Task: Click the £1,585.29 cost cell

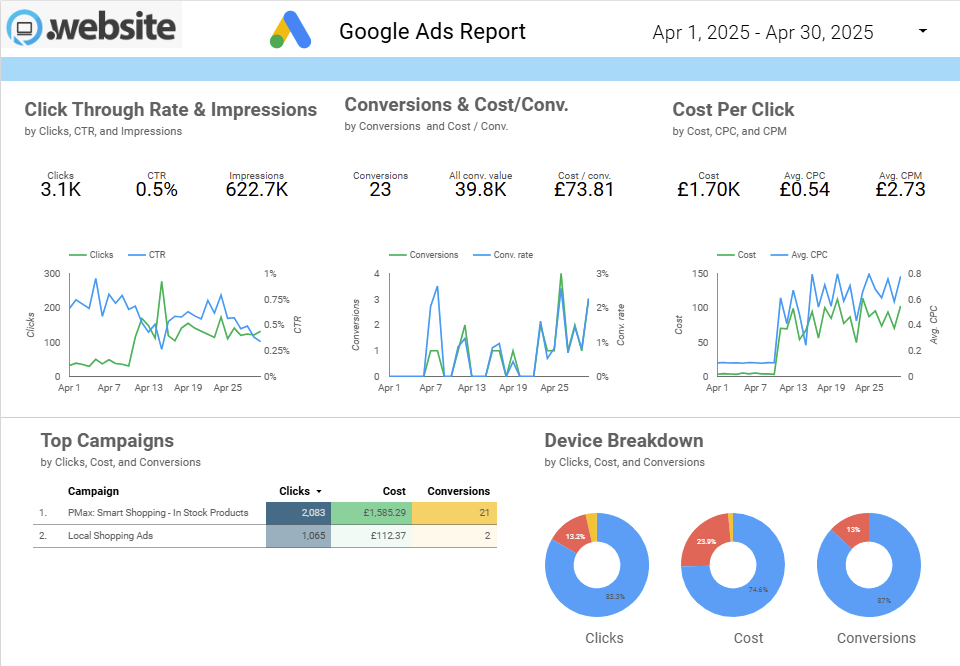Action: pos(372,513)
